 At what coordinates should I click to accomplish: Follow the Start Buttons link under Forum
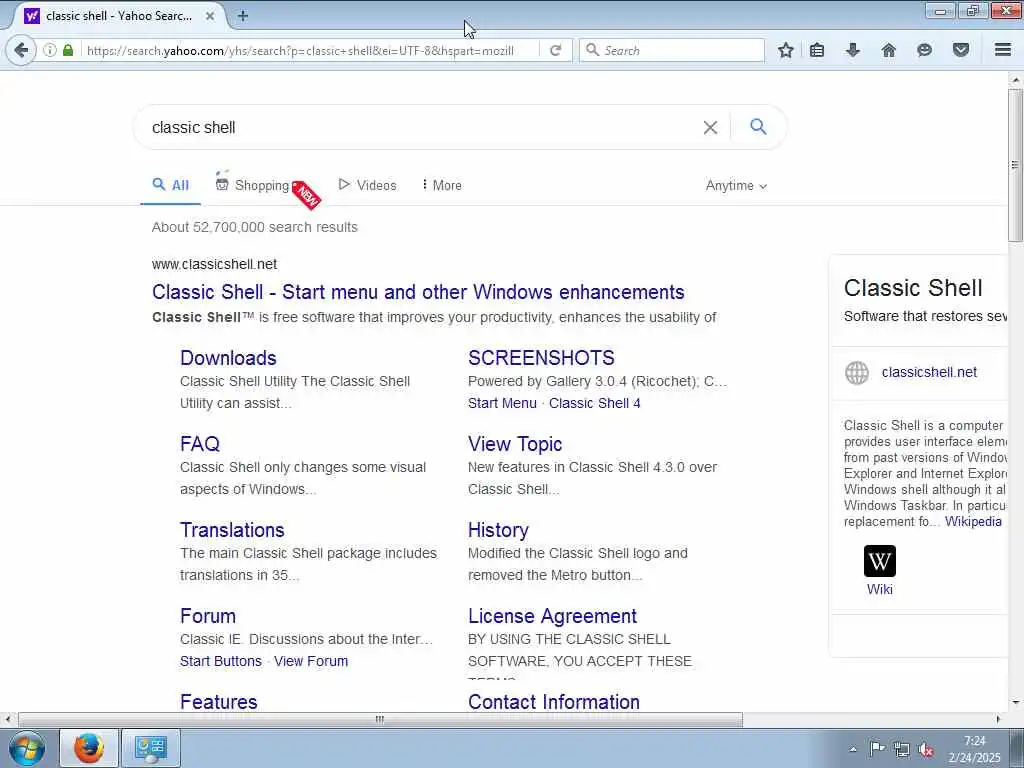[x=221, y=662]
